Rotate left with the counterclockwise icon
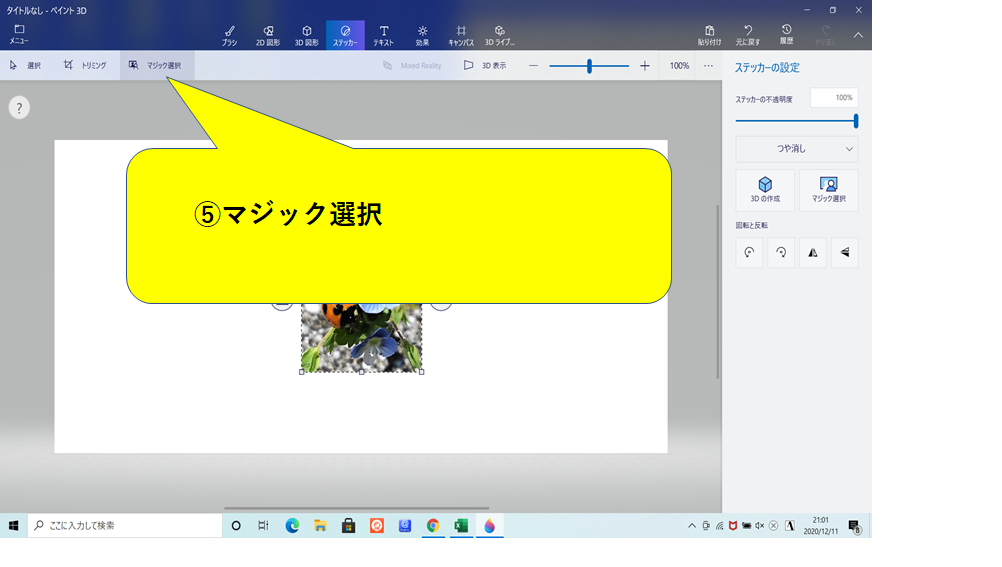Image resolution: width=1002 pixels, height=567 pixels. tap(749, 252)
